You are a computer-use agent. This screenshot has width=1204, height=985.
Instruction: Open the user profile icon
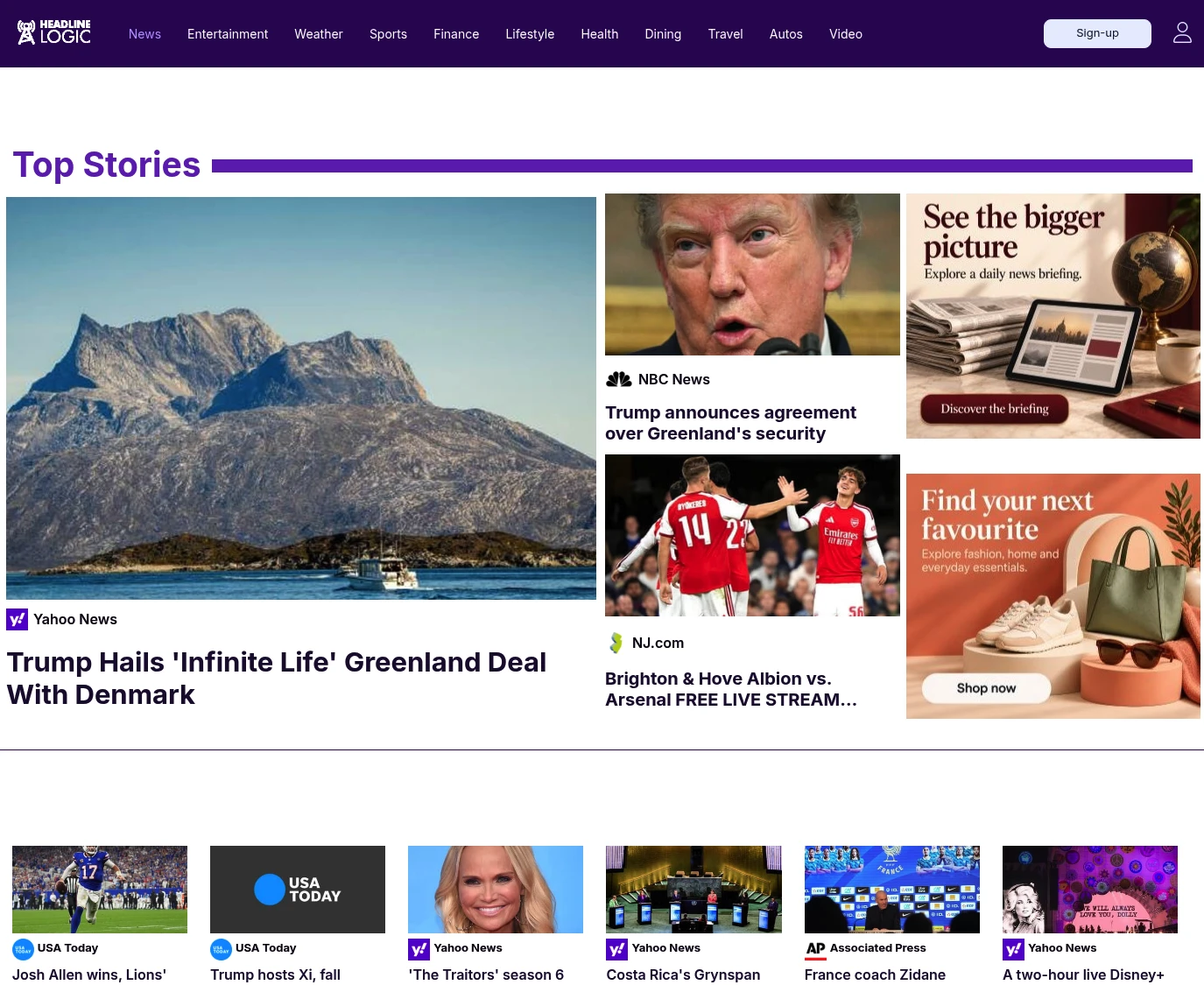(x=1182, y=33)
